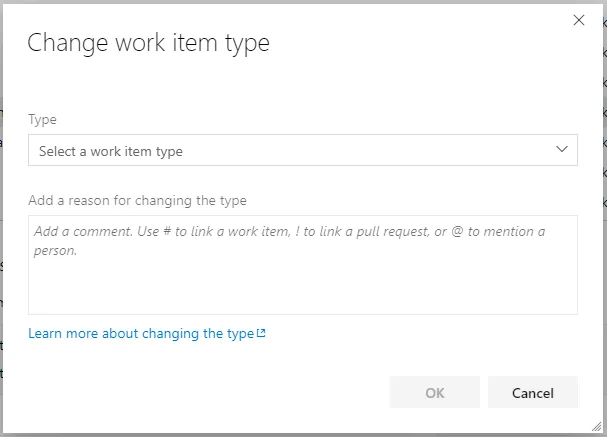Open Learn more about changing the type link
This screenshot has width=607, height=437.
point(141,334)
